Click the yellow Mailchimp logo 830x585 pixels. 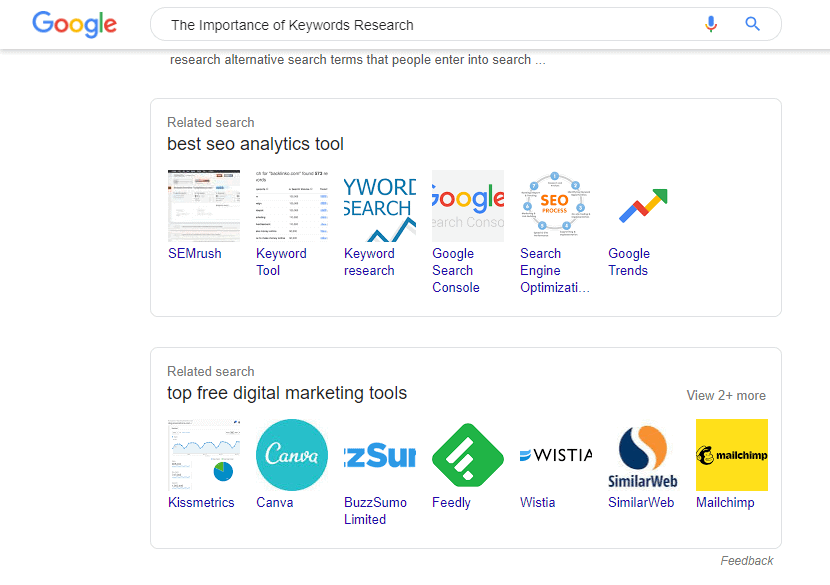point(732,455)
